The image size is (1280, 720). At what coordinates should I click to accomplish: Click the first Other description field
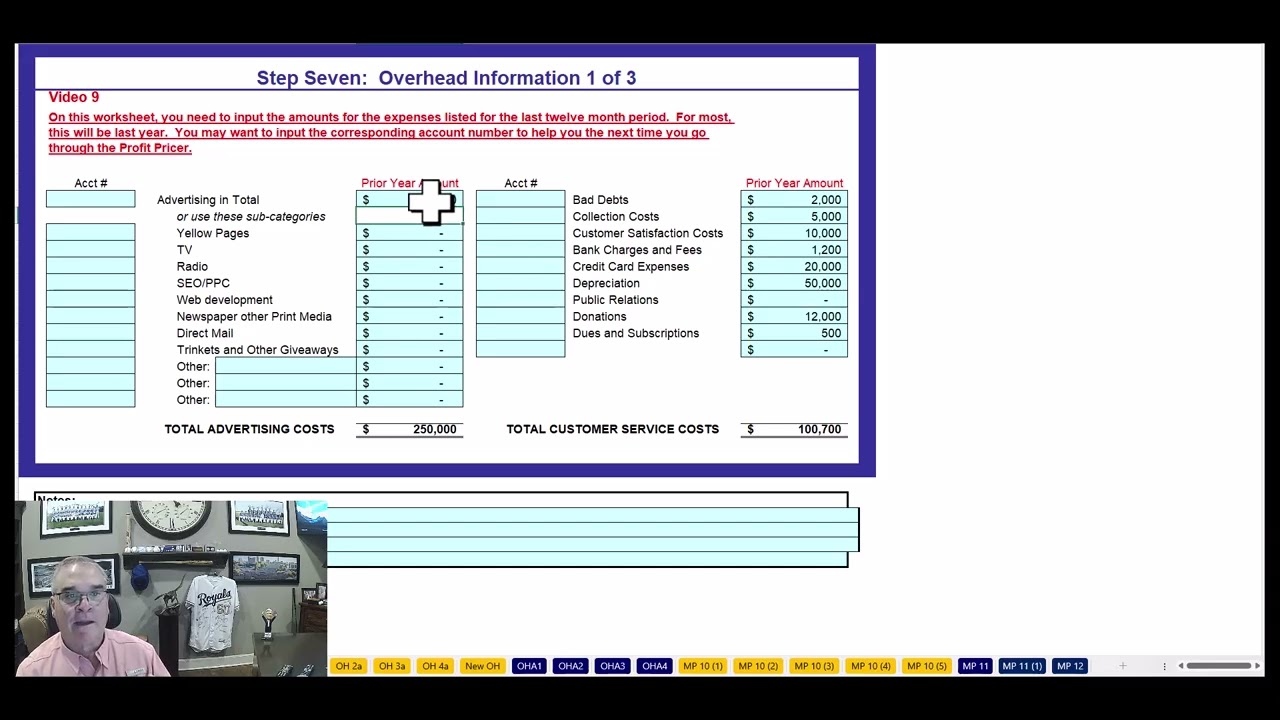(x=285, y=367)
